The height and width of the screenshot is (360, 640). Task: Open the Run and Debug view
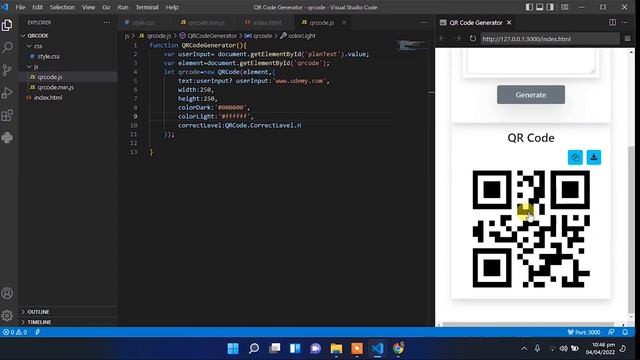(x=7, y=93)
